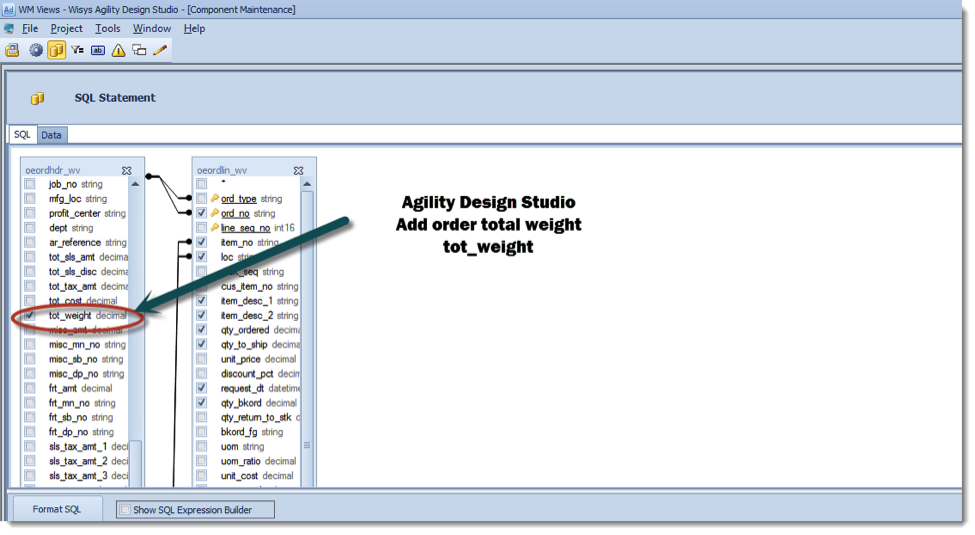Click the oeordhdr_wv table title
Screen dimensions: 975x535
(52, 170)
